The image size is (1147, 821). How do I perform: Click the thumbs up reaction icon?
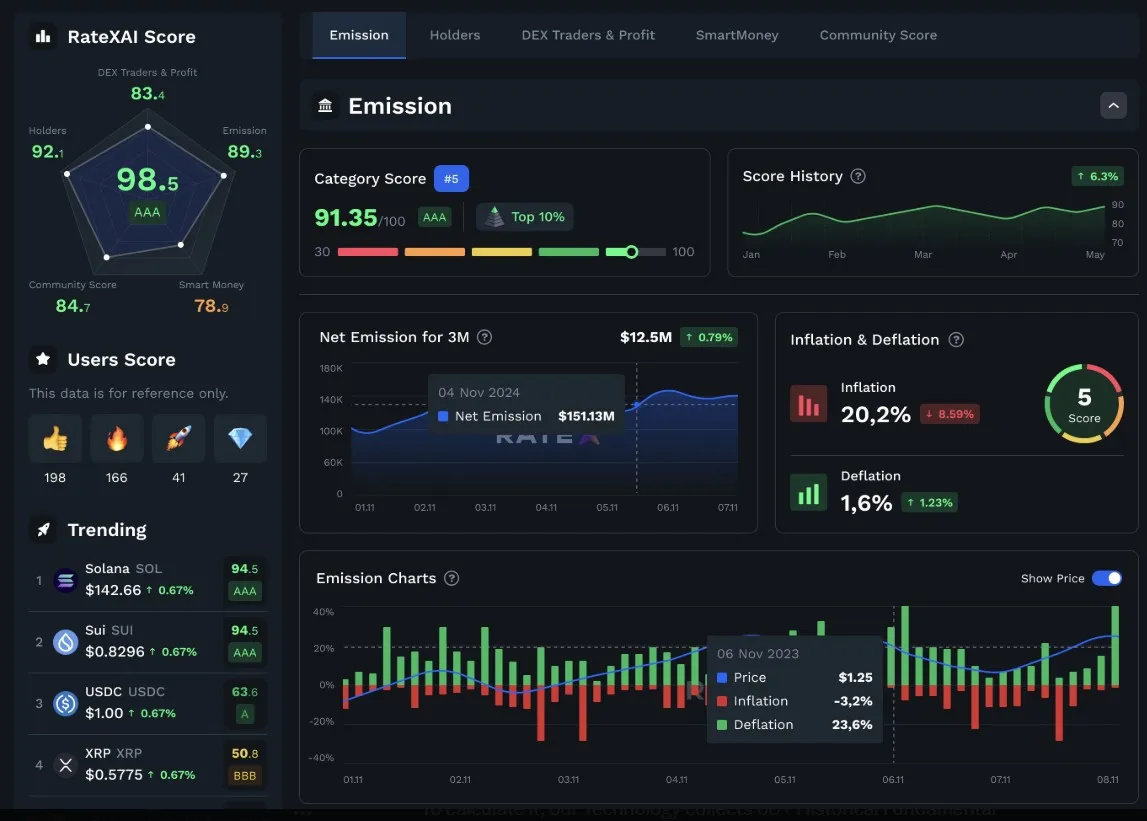[55, 438]
